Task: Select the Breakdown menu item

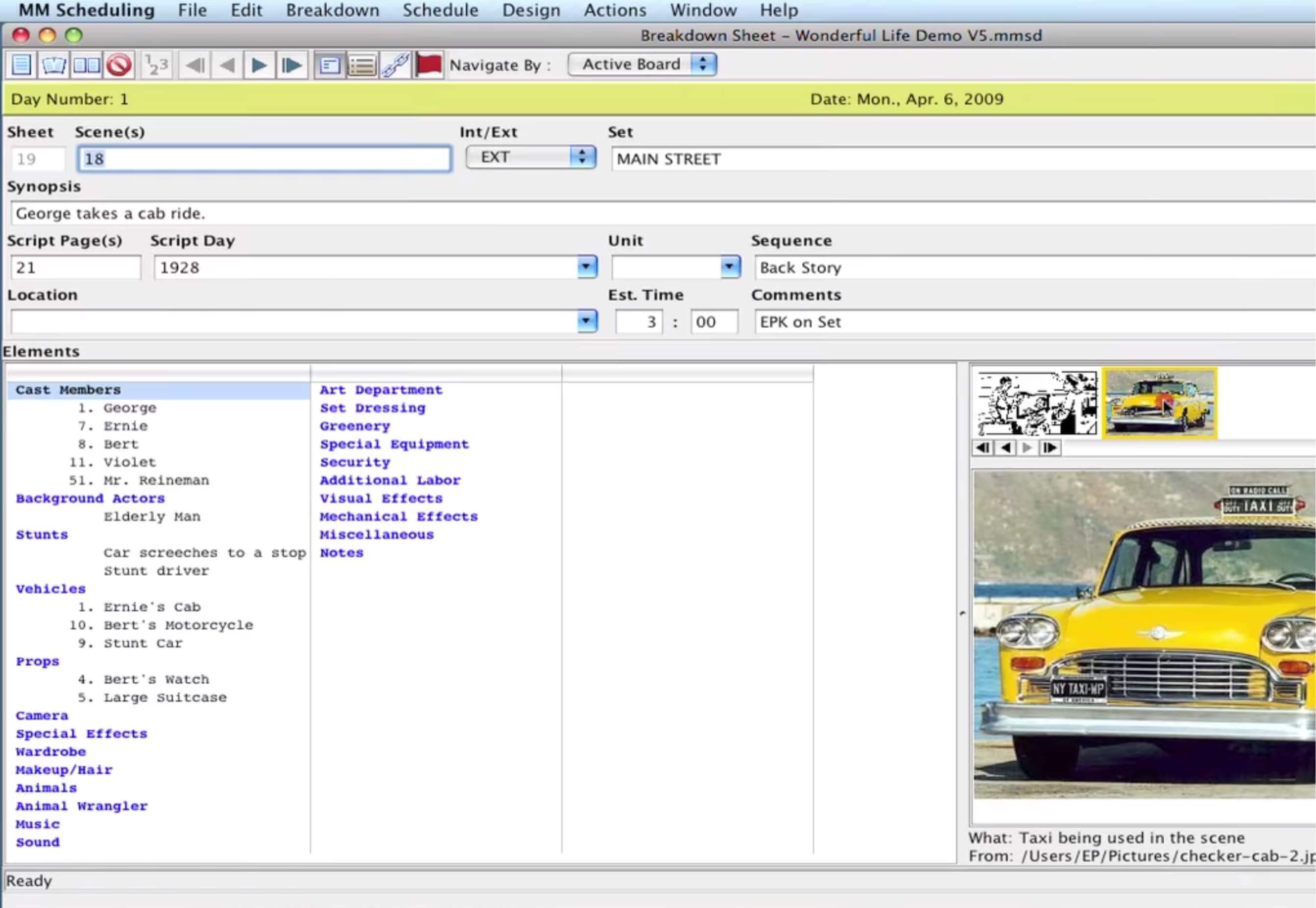Action: click(x=330, y=10)
